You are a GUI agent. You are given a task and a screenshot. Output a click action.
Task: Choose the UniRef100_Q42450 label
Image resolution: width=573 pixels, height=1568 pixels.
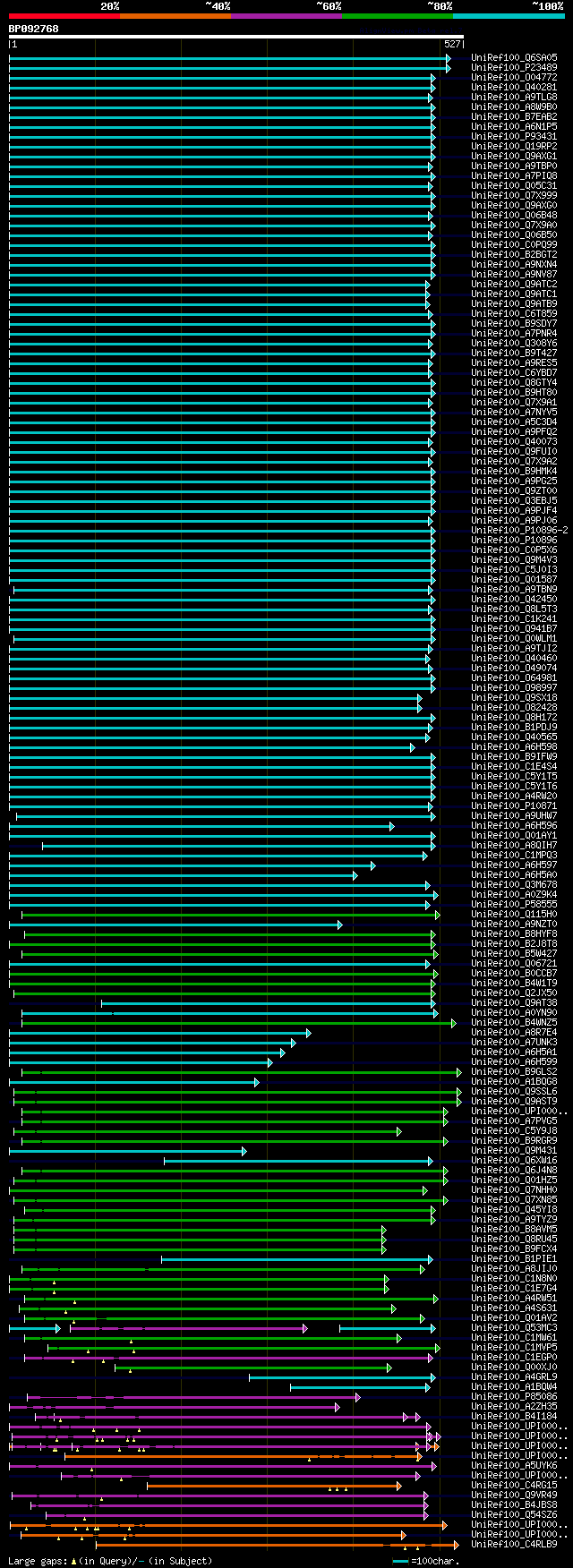point(514,600)
